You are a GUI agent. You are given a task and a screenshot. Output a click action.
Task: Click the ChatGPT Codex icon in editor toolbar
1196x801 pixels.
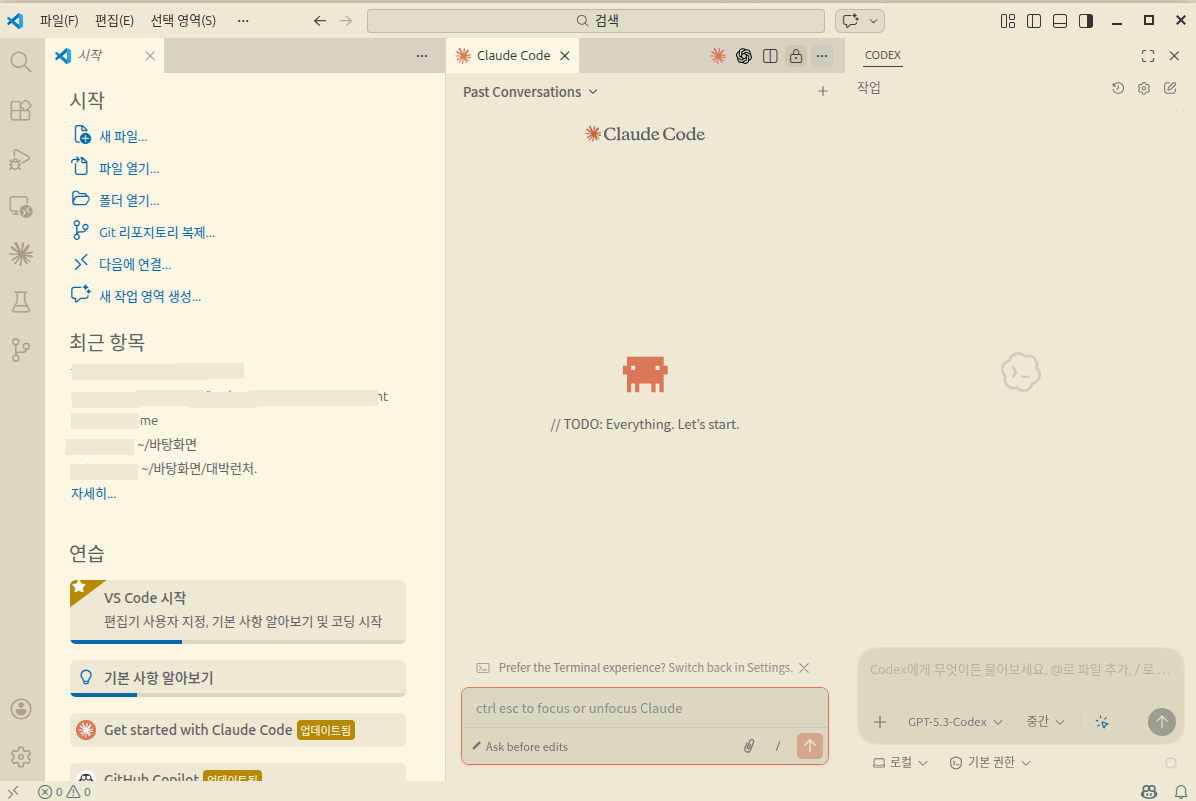click(744, 56)
